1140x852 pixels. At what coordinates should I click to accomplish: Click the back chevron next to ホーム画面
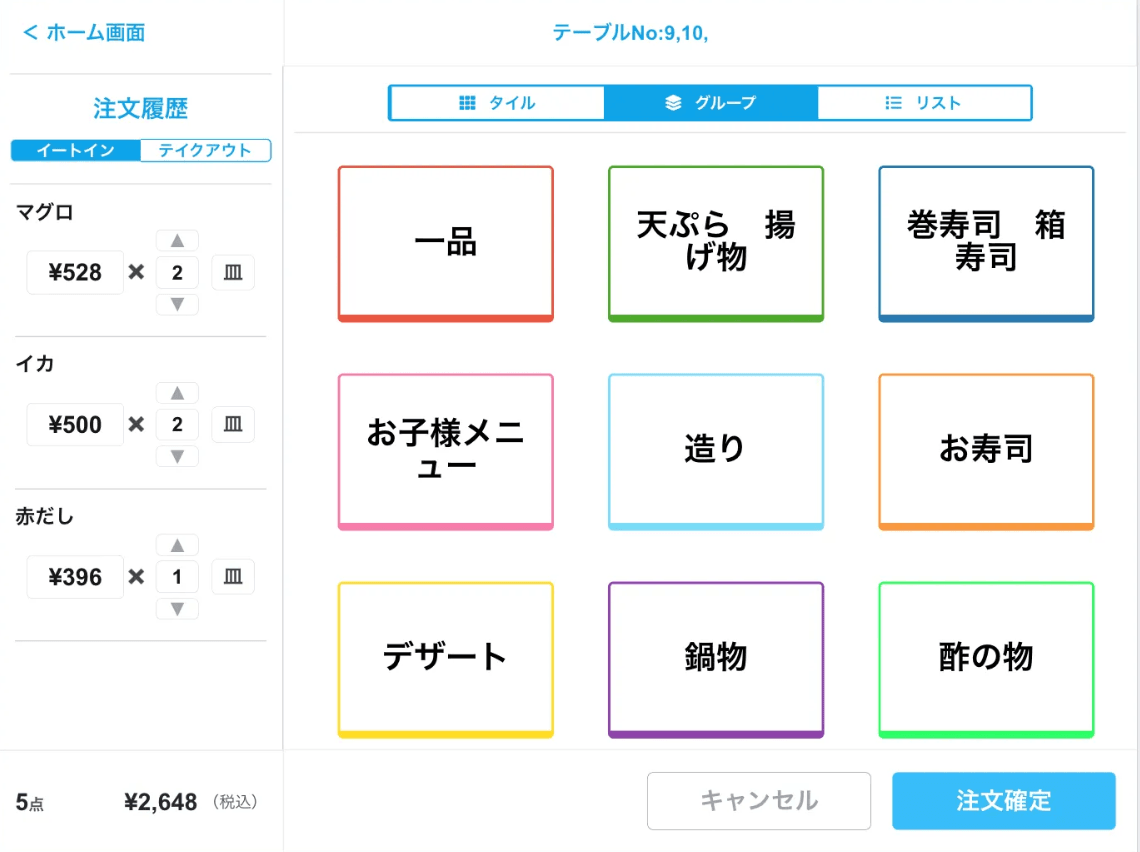(x=31, y=32)
